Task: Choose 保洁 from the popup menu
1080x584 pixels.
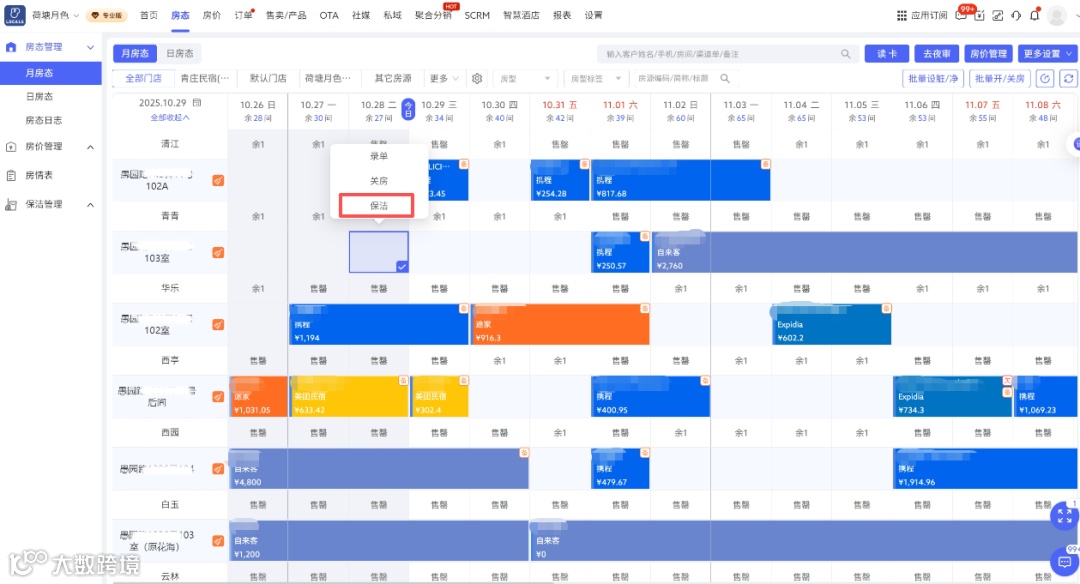Action: point(379,205)
